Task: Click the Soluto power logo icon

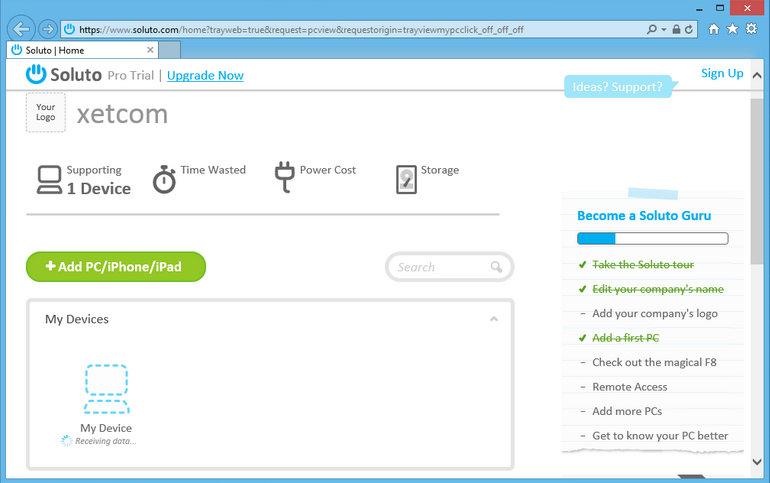Action: pos(36,75)
